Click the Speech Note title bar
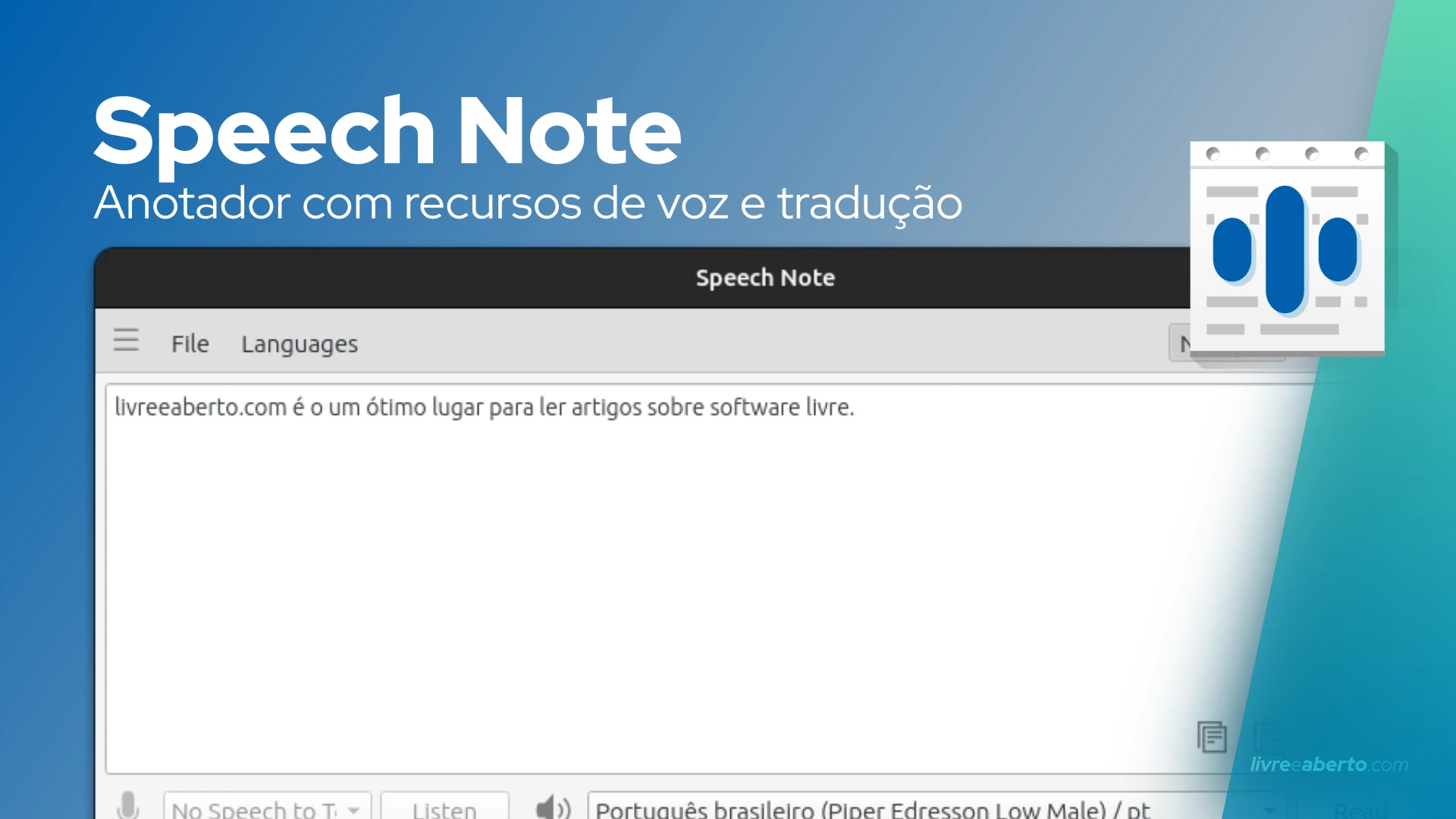1456x819 pixels. (765, 278)
